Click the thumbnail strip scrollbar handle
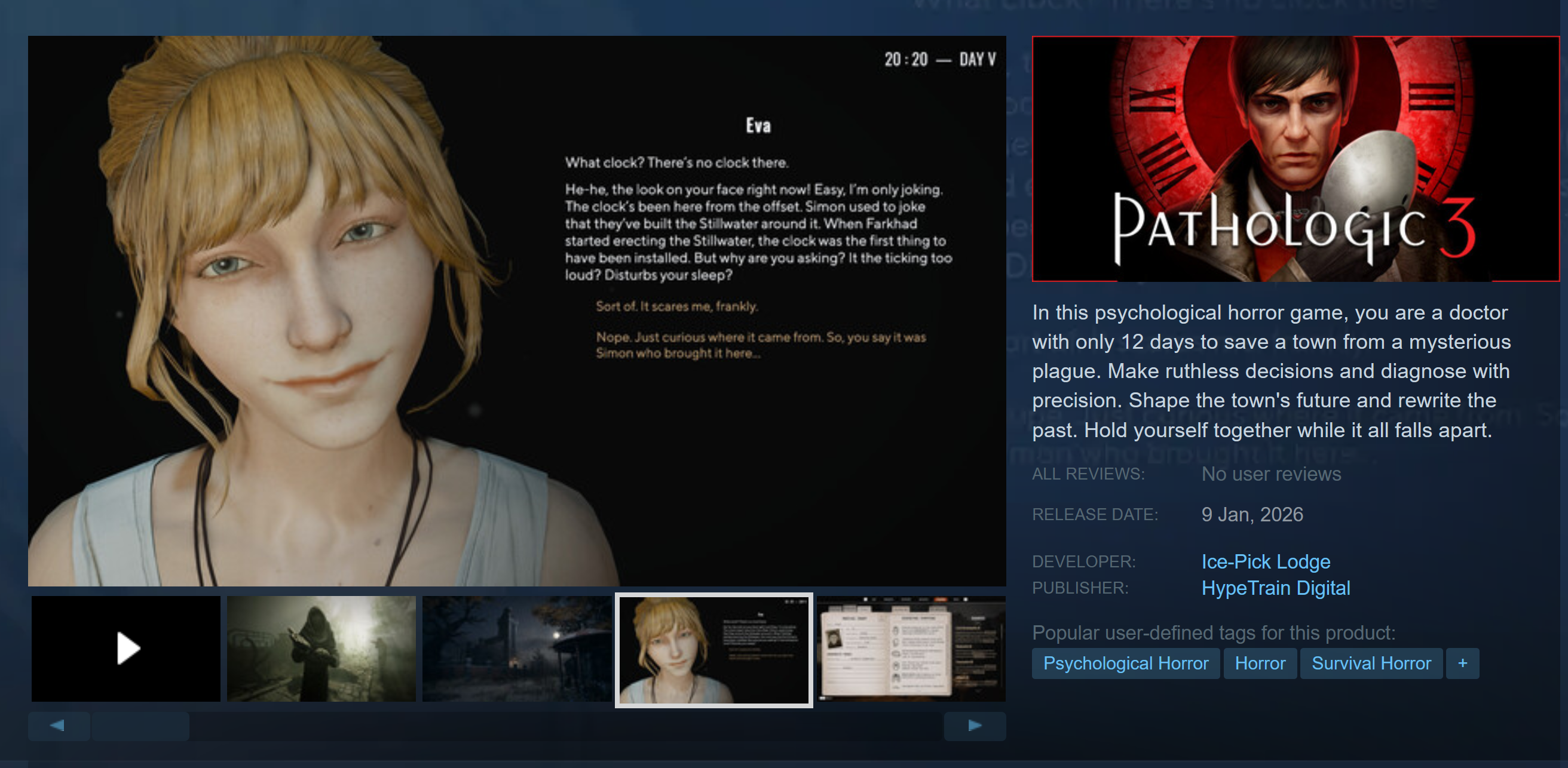The width and height of the screenshot is (1568, 768). [140, 726]
